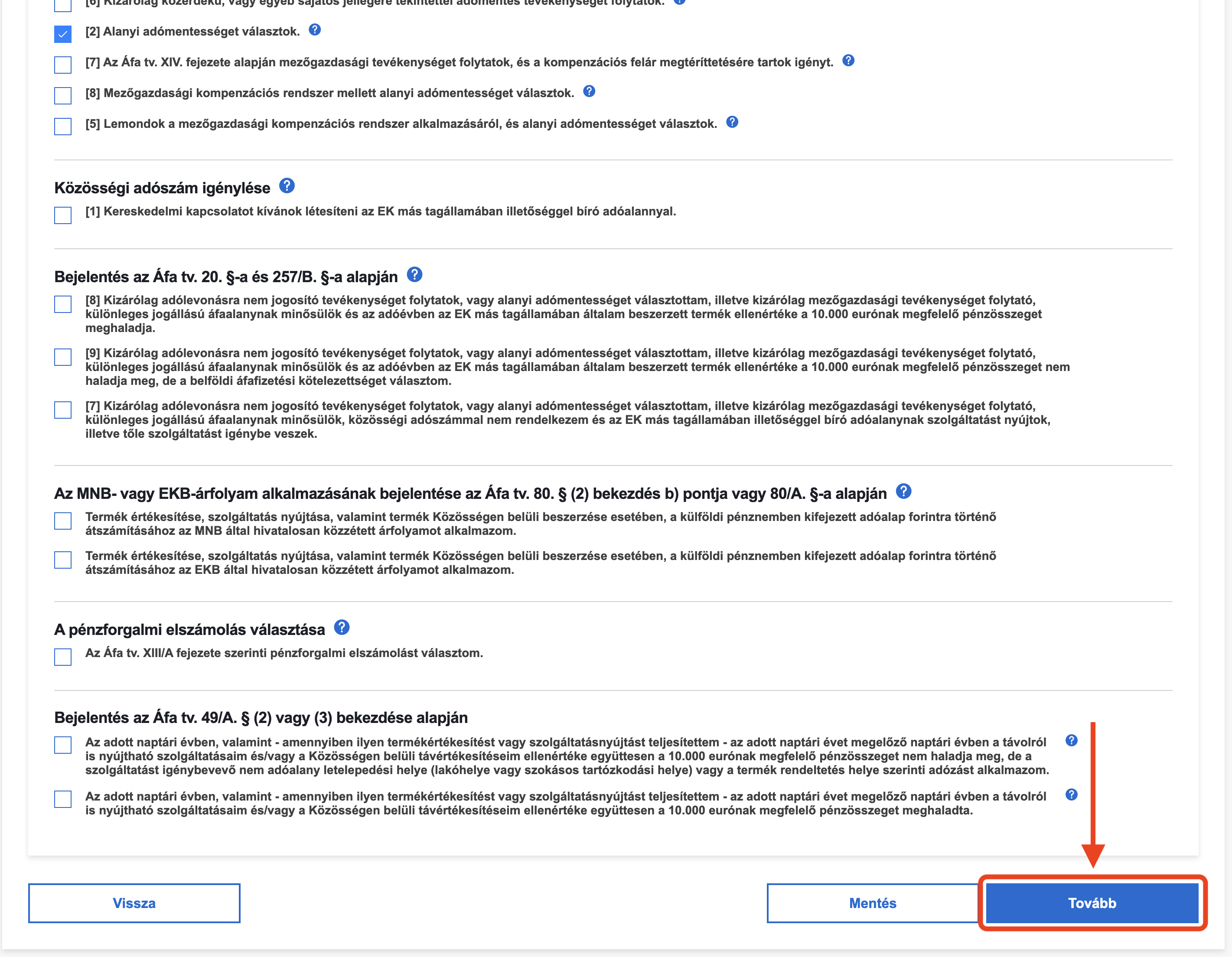Click 'Bejelentés az Áfa tv. 49/A. §' heading
1232x957 pixels.
point(261,717)
